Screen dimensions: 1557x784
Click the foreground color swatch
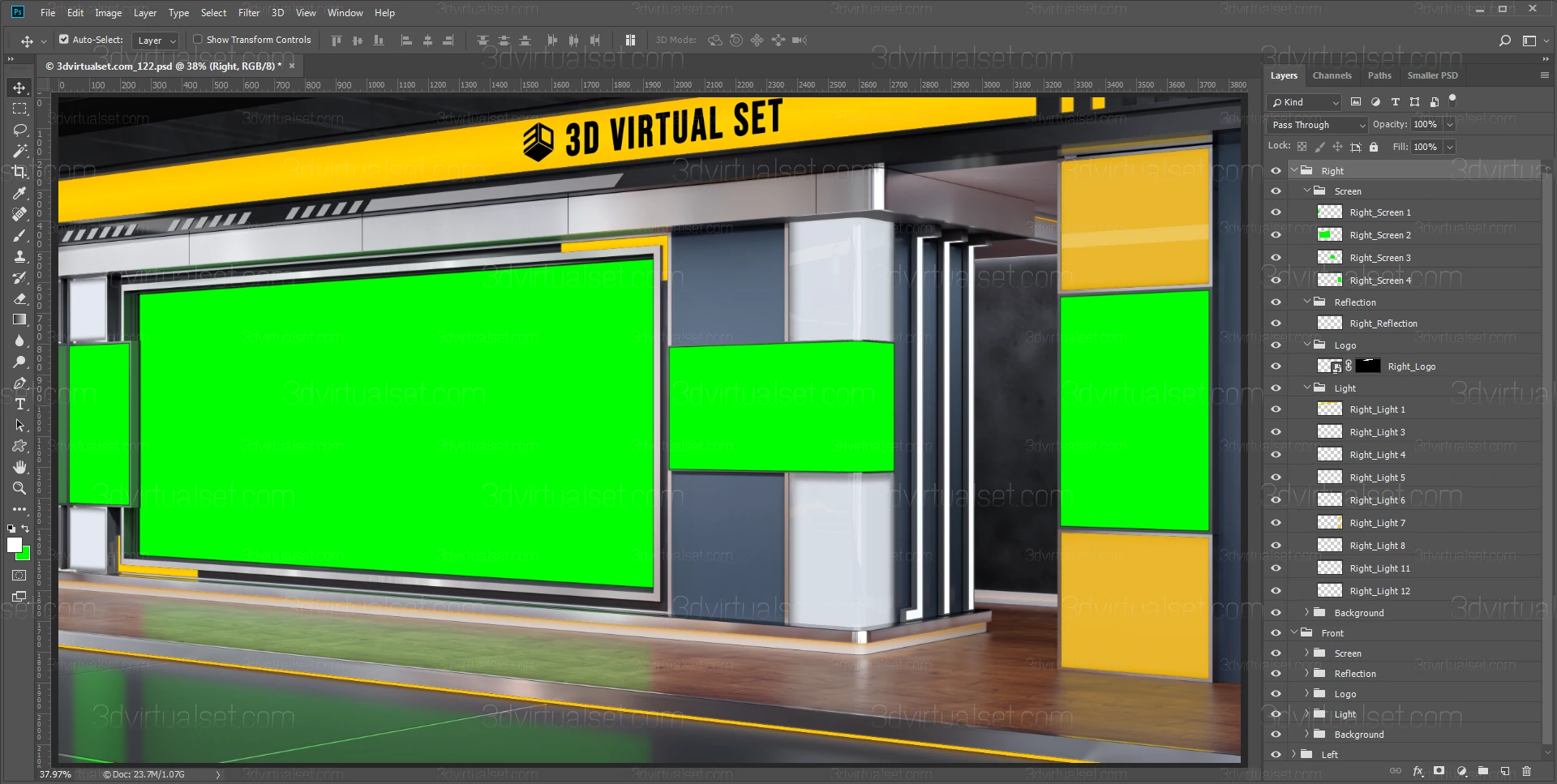click(14, 545)
